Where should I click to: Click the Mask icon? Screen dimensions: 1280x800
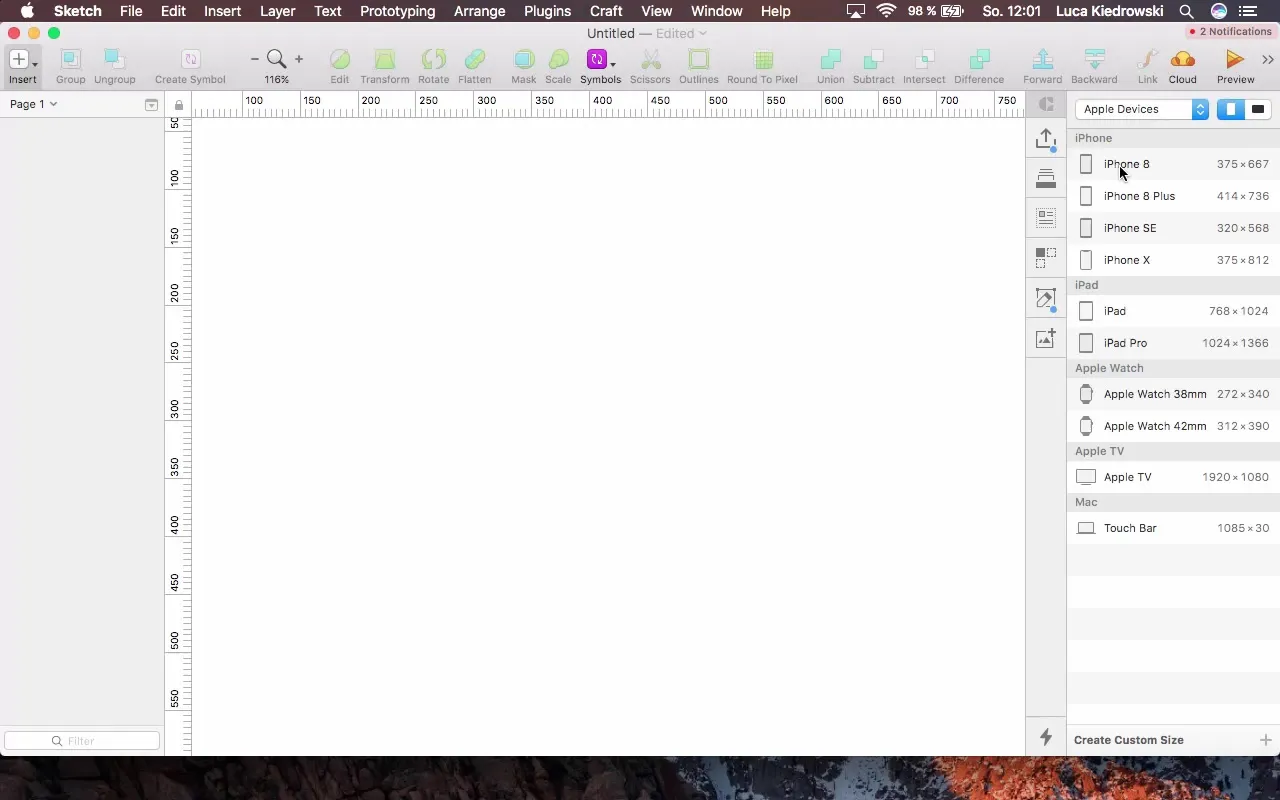[523, 60]
